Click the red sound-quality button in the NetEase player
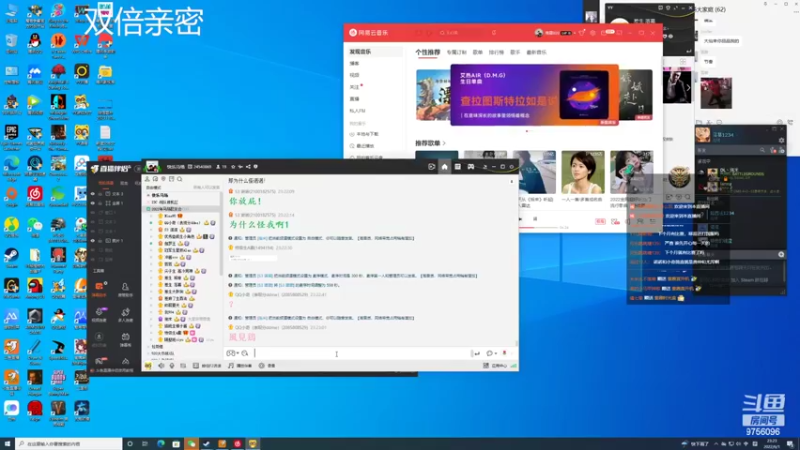This screenshot has height=450, width=800. (x=600, y=221)
